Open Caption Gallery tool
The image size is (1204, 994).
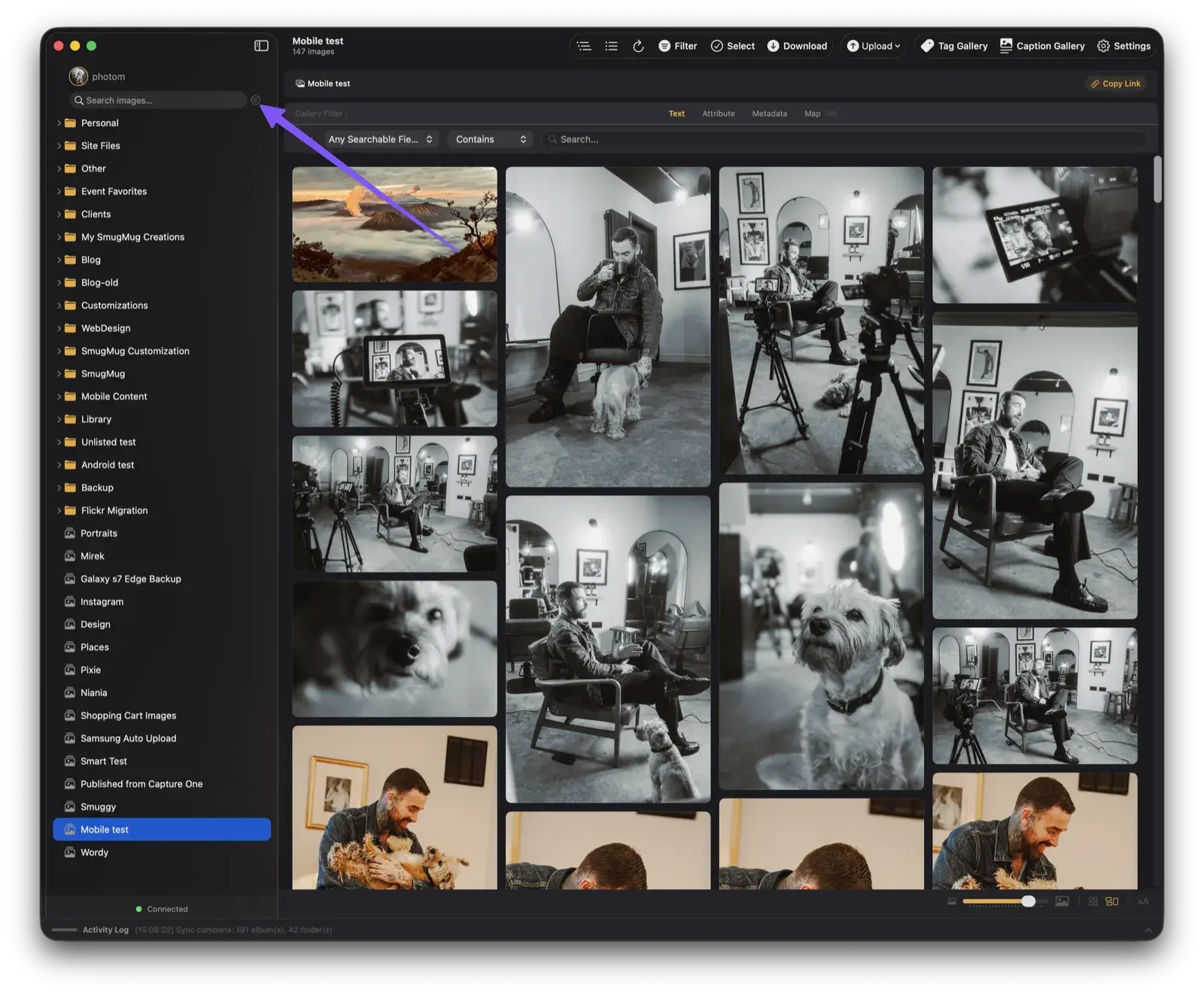pyautogui.click(x=1042, y=46)
